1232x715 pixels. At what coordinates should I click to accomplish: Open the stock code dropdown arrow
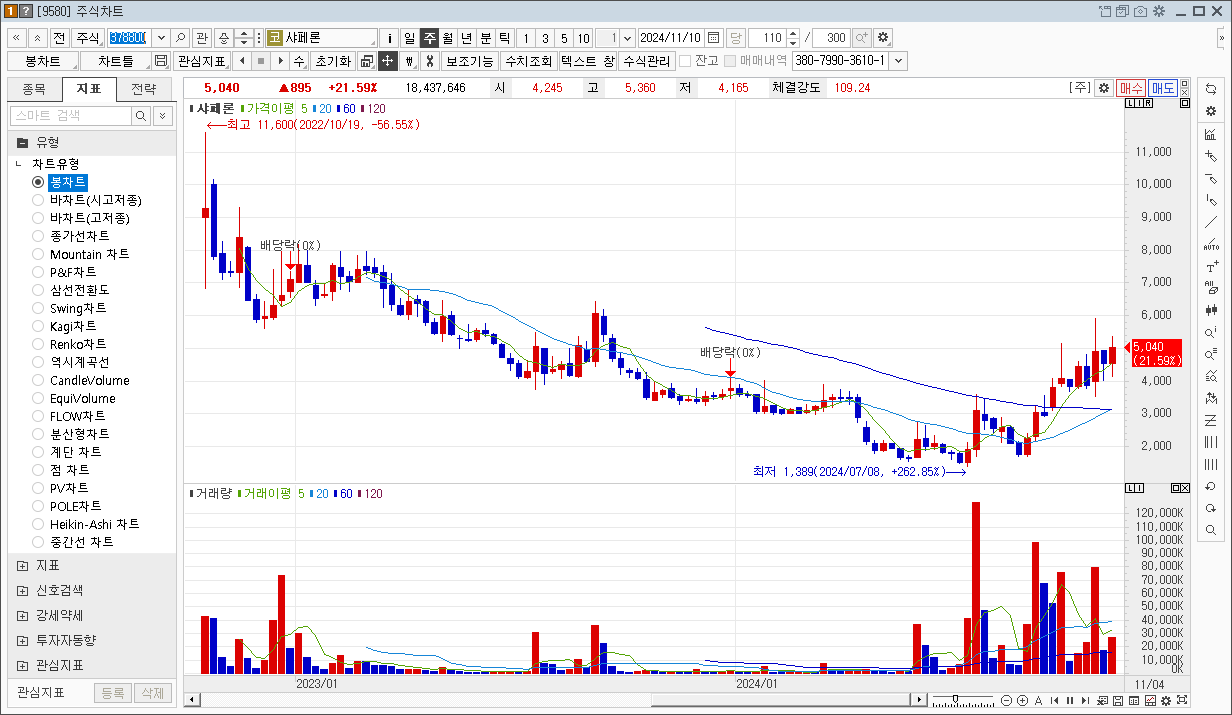pyautogui.click(x=161, y=38)
